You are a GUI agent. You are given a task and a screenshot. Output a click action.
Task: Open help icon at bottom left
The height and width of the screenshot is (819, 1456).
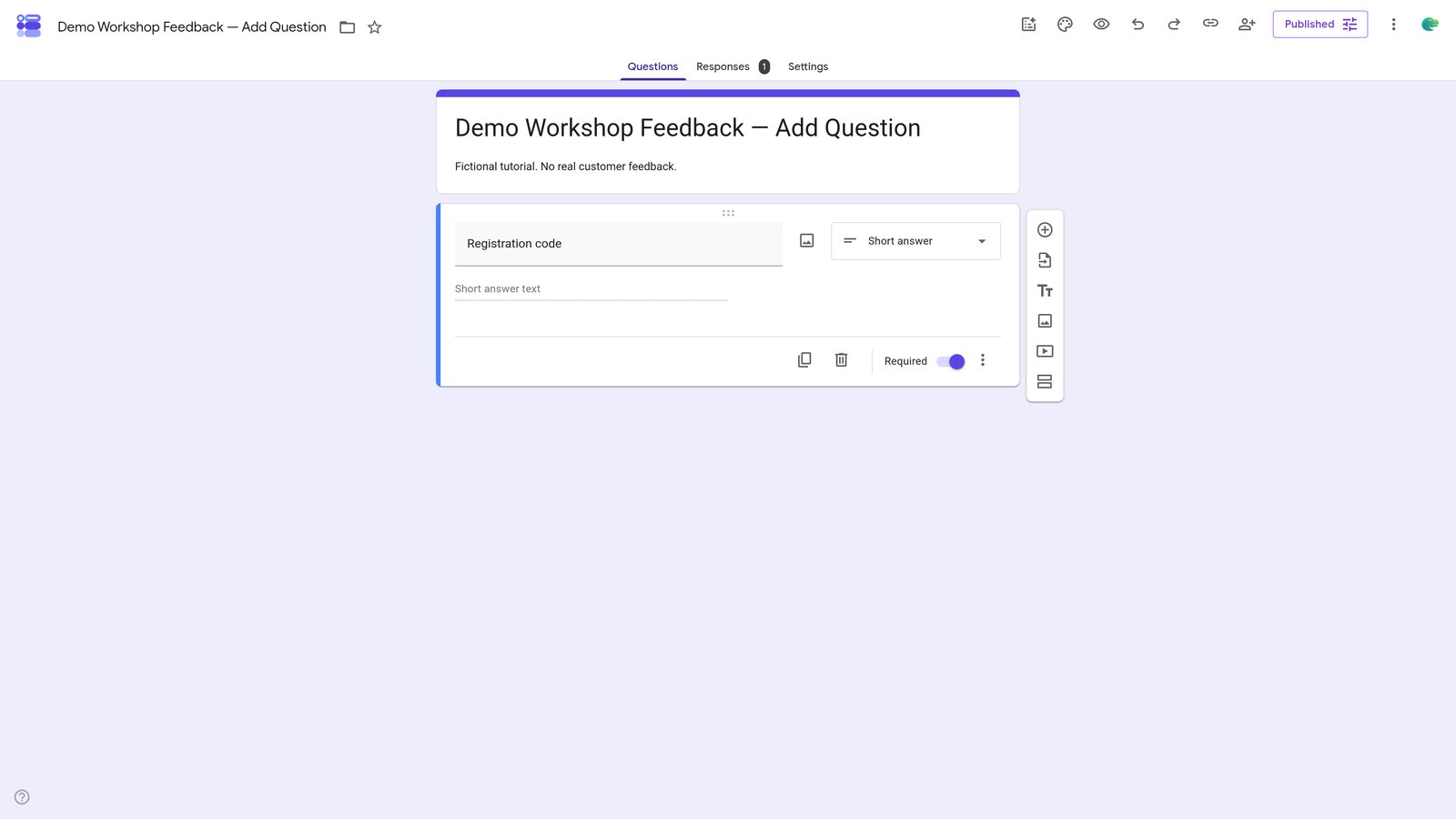click(22, 797)
